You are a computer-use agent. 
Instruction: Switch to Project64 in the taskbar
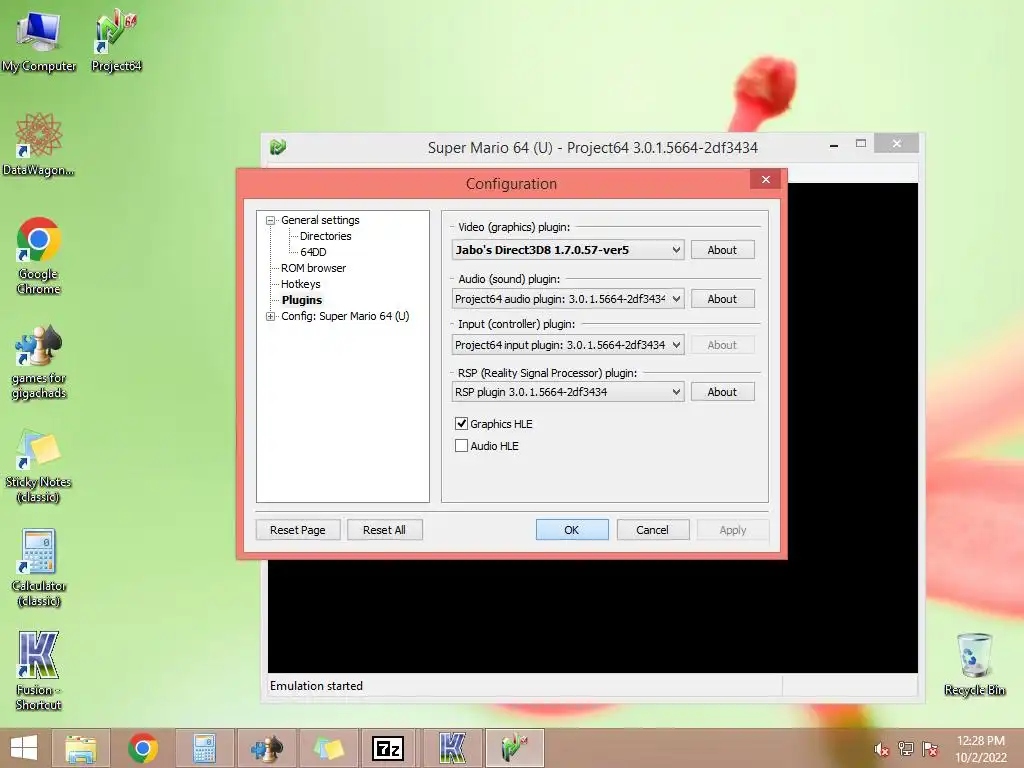click(x=514, y=748)
